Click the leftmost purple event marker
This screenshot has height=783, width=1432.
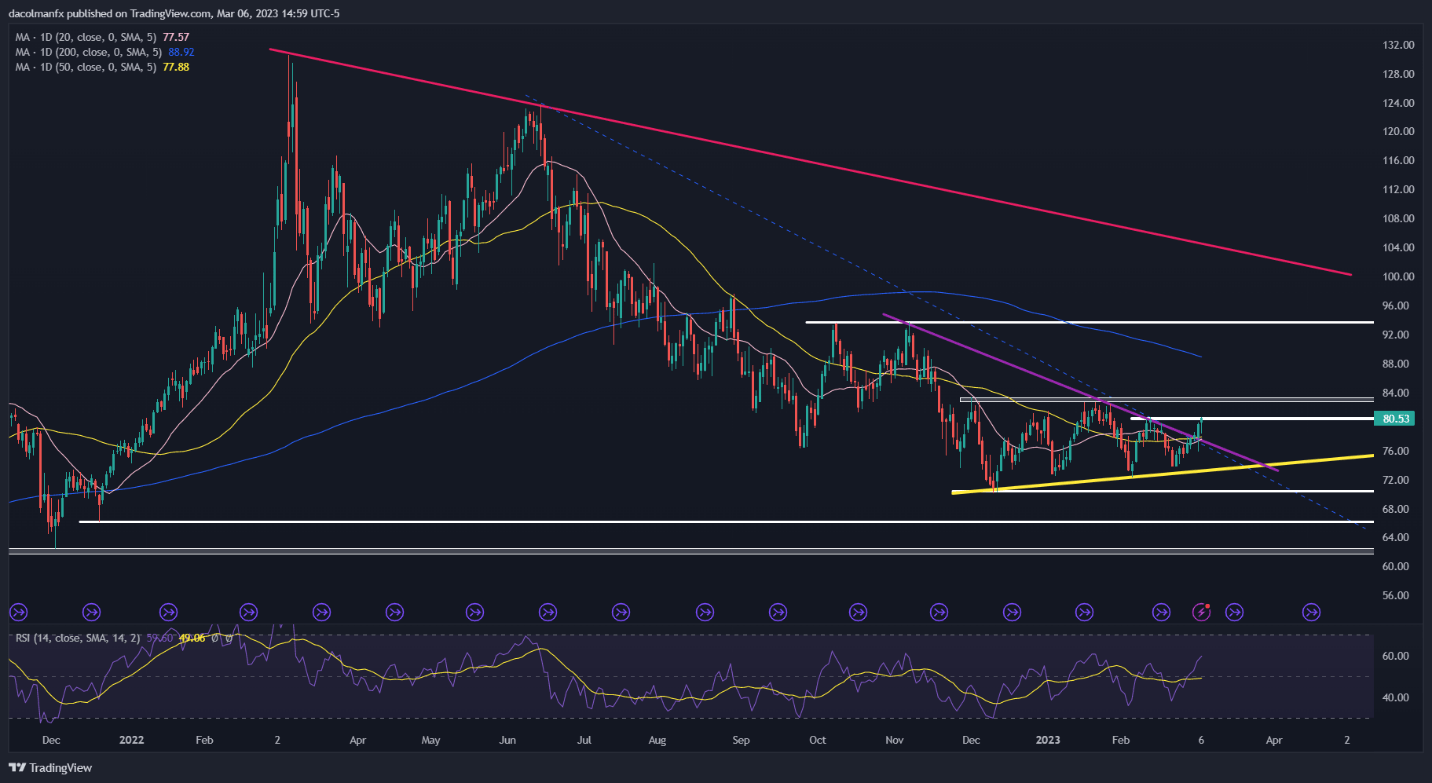point(17,611)
